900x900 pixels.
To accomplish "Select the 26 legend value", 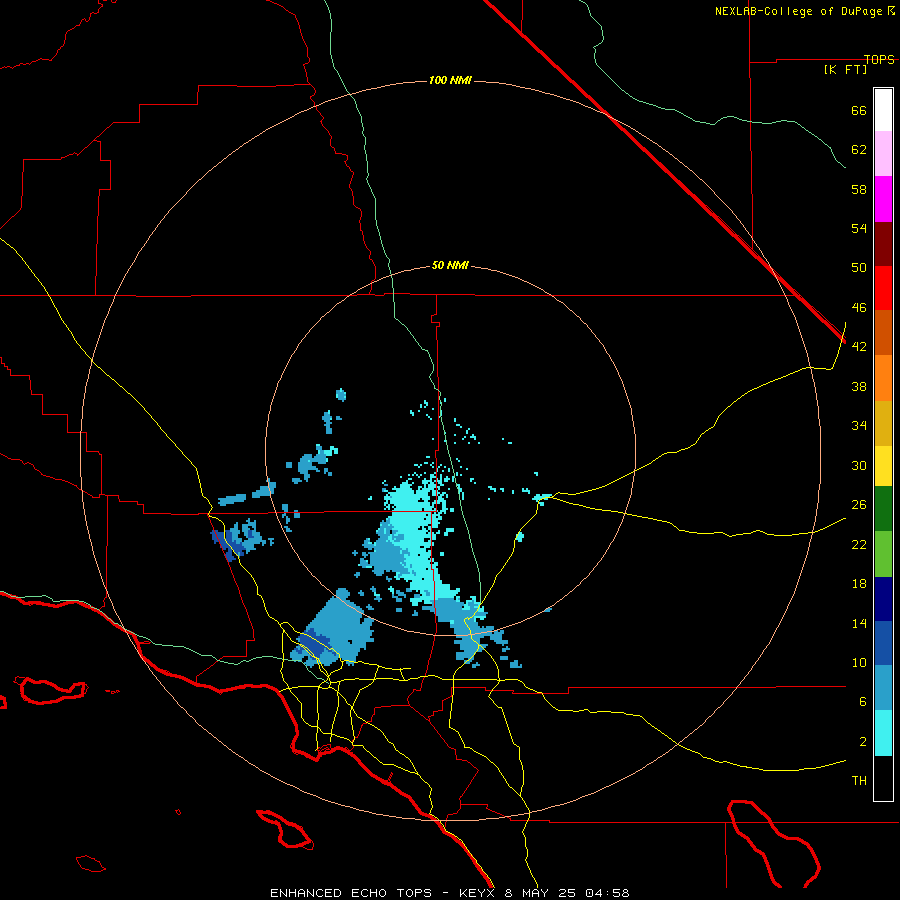I will pos(859,505).
